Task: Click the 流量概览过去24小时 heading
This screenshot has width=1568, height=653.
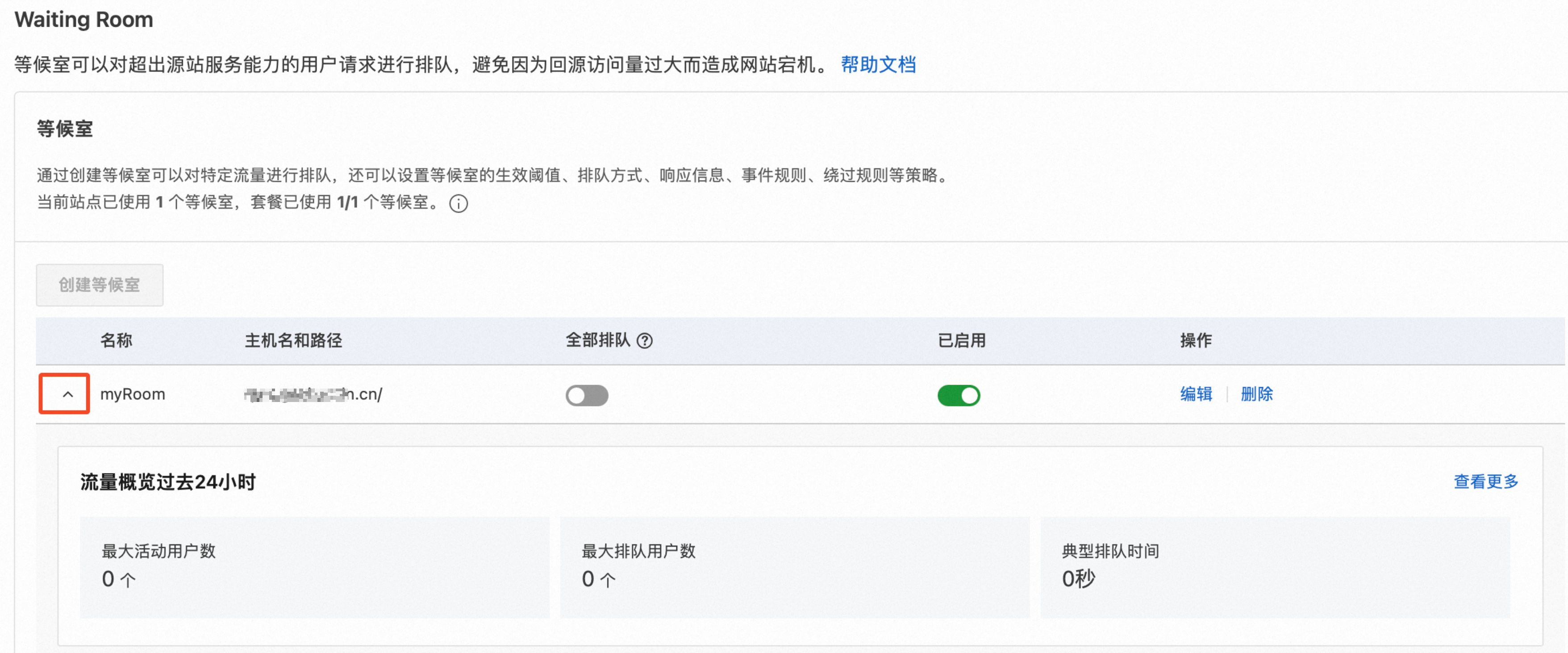Action: point(168,482)
